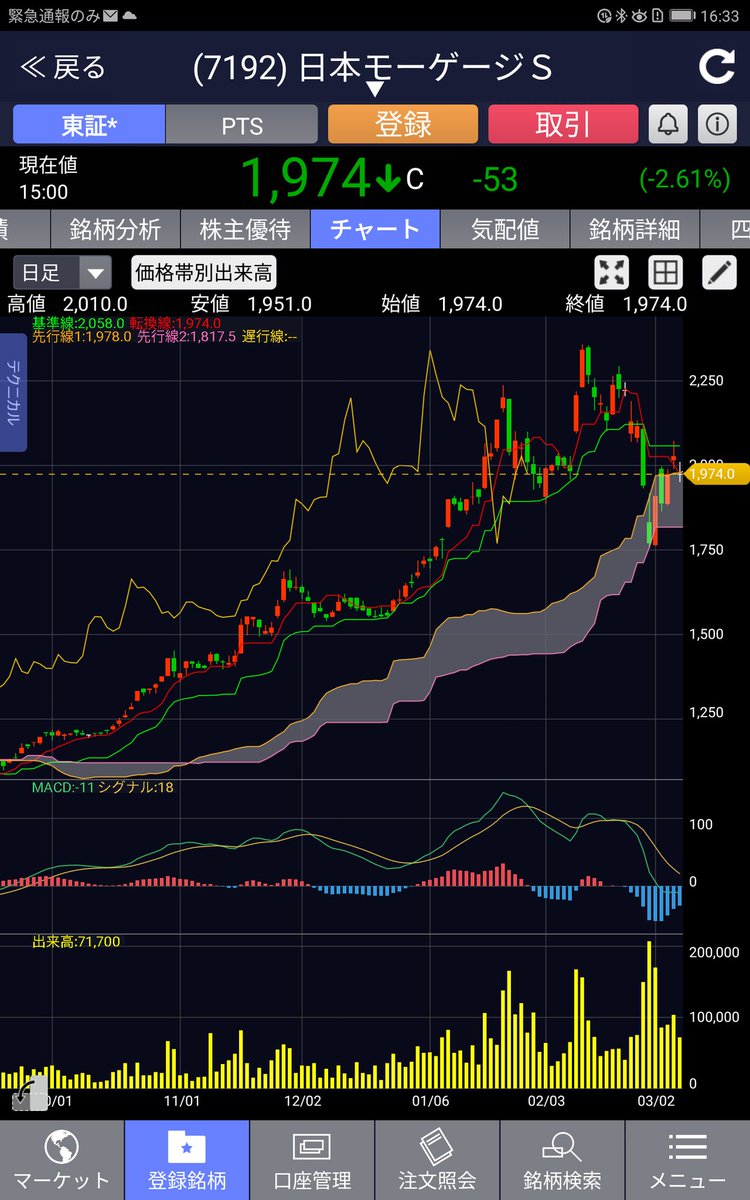
Task: Tap the (-2.61%) percent change
Action: (x=684, y=179)
